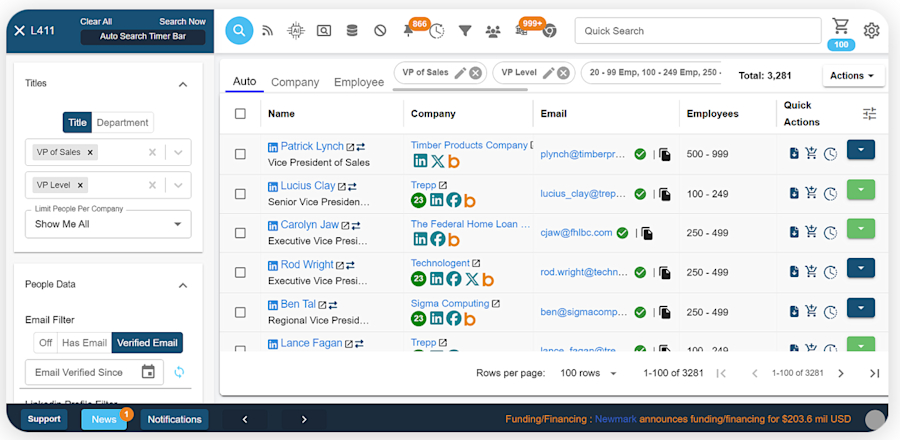Viewport: 900px width, 440px height.
Task: Open Patrick Lynch row action dropdown
Action: click(860, 150)
